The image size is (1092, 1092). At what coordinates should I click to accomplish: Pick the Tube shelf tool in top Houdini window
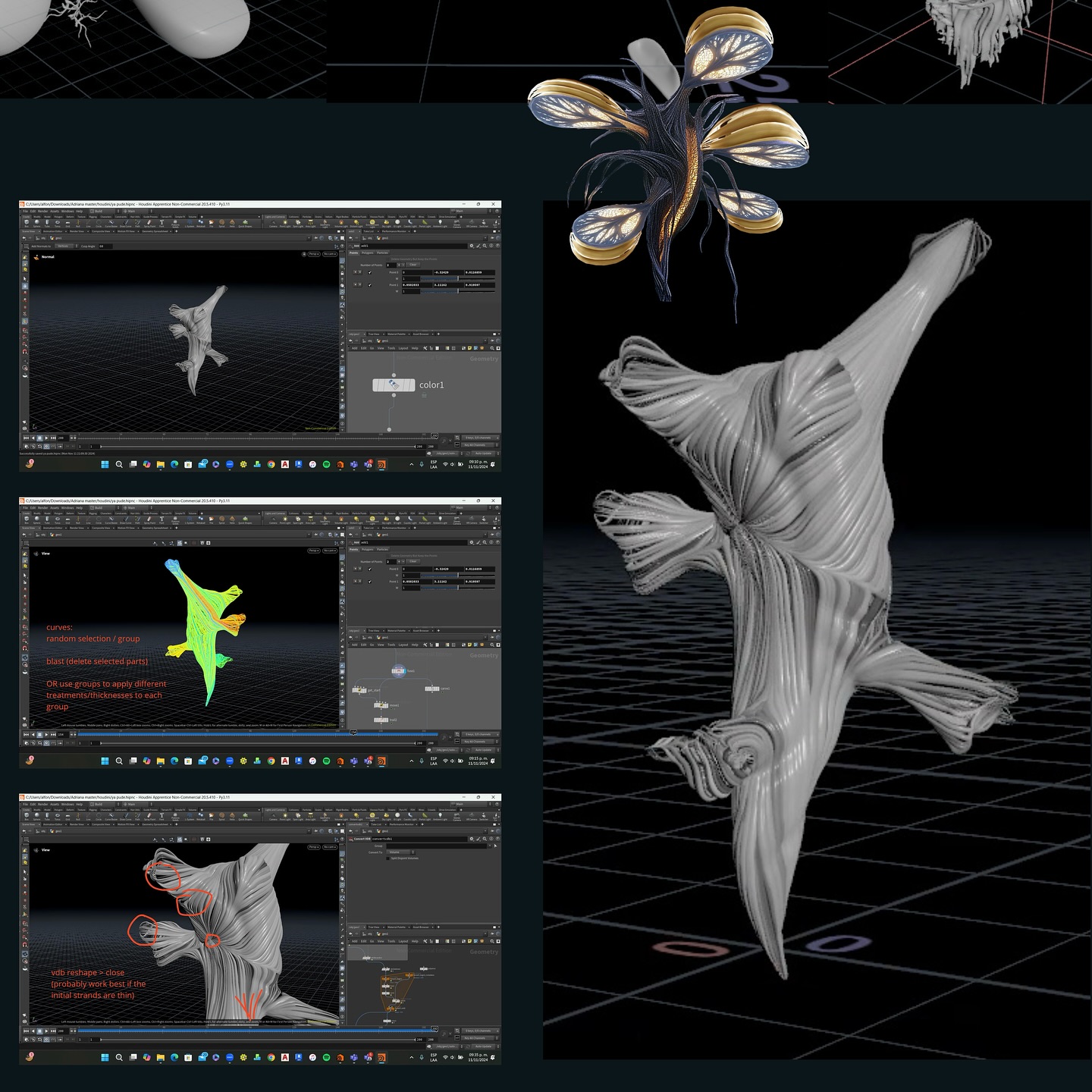pos(47,224)
